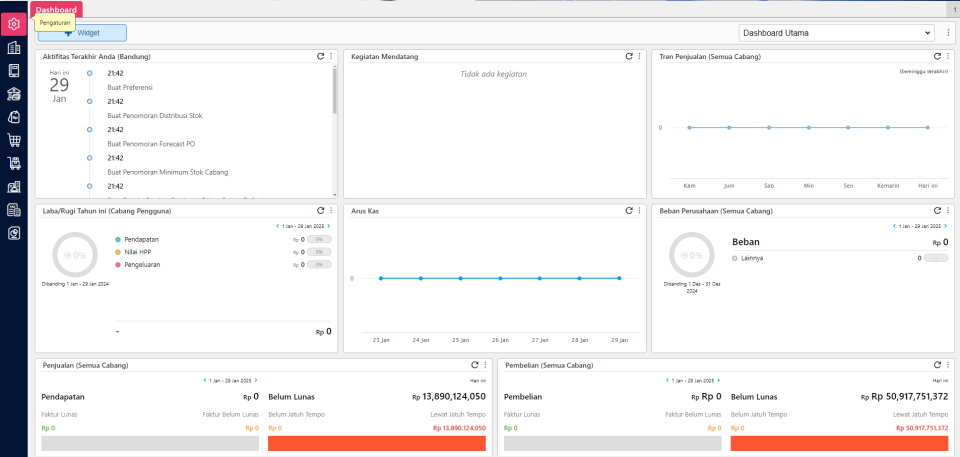Open the Dashboard Utama dropdown
960x457 pixels.
[x=836, y=33]
